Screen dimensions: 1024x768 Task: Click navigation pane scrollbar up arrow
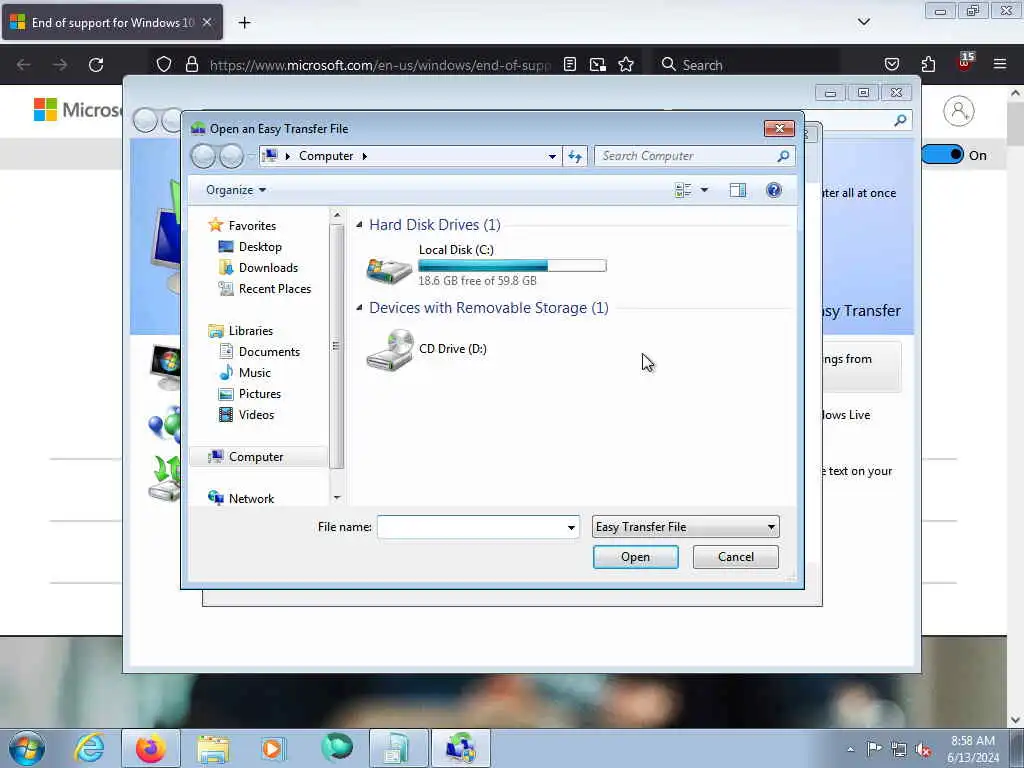click(x=337, y=215)
